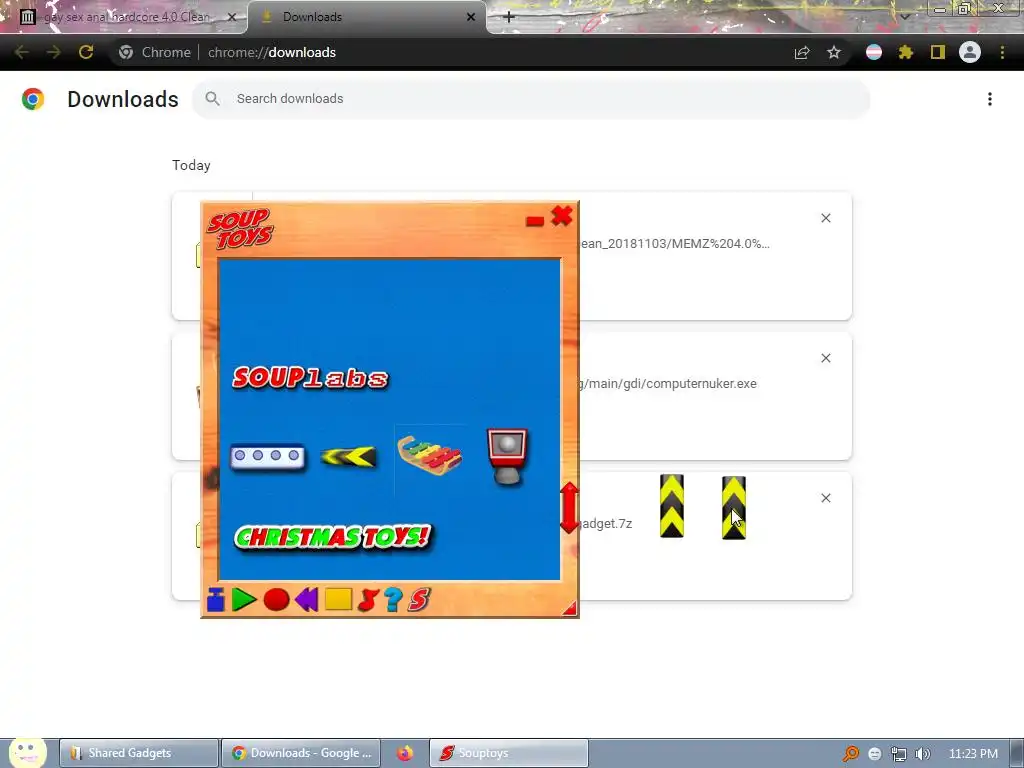The height and width of the screenshot is (768, 1024).
Task: Select the blue dotted rail toy
Action: [x=268, y=456]
